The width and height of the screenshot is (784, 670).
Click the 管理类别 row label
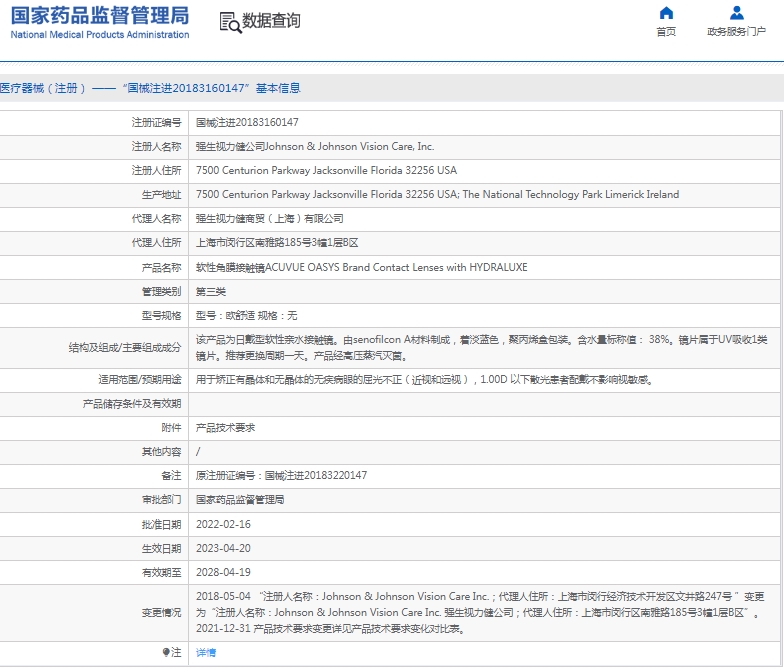pyautogui.click(x=162, y=292)
